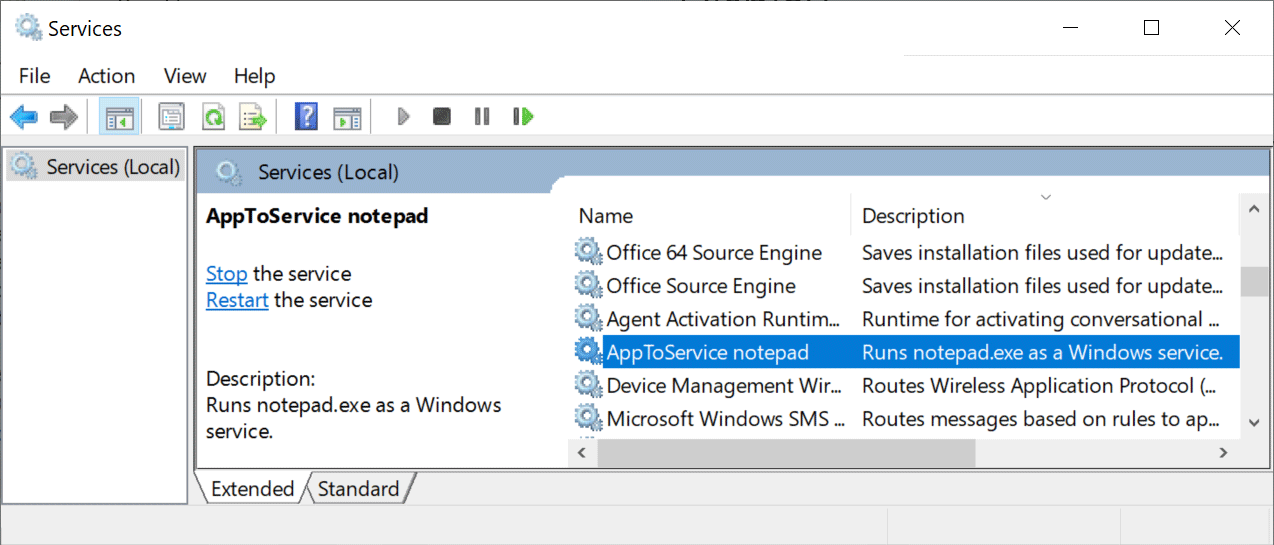Click the Export List toolbar icon

[x=253, y=117]
